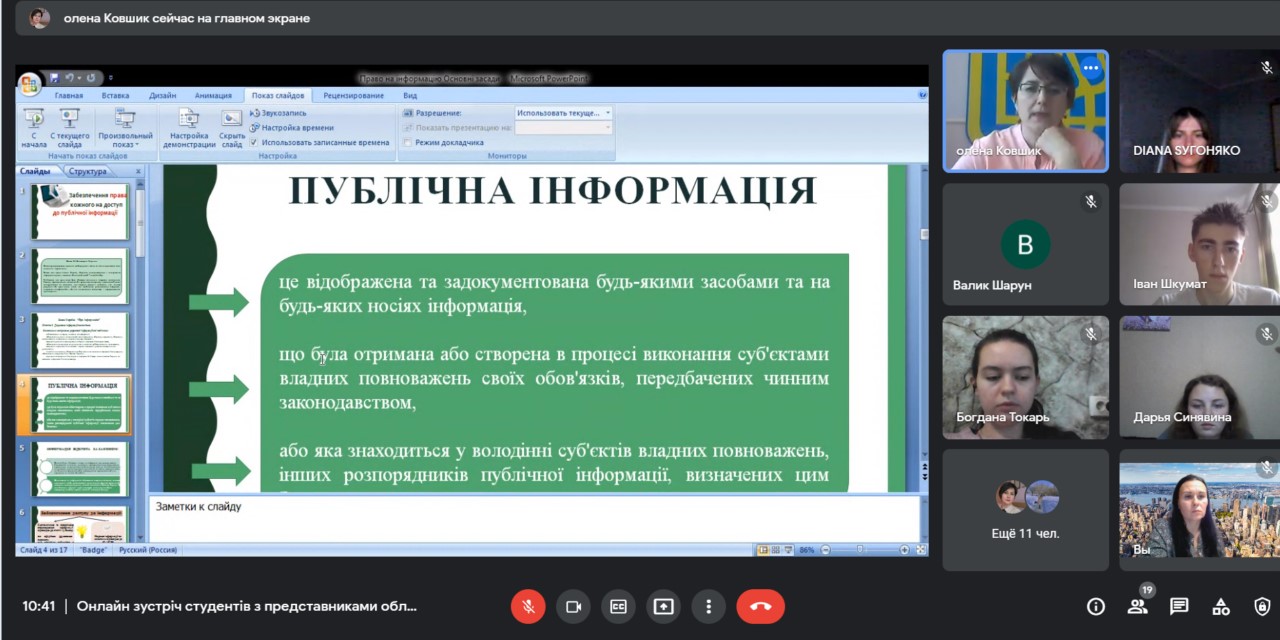
Task: Open the chat panel icon
Action: 1179,606
